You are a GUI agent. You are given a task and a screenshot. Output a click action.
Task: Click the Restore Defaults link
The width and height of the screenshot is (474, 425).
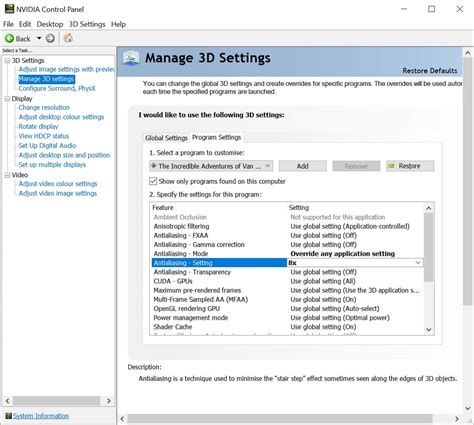coord(430,71)
